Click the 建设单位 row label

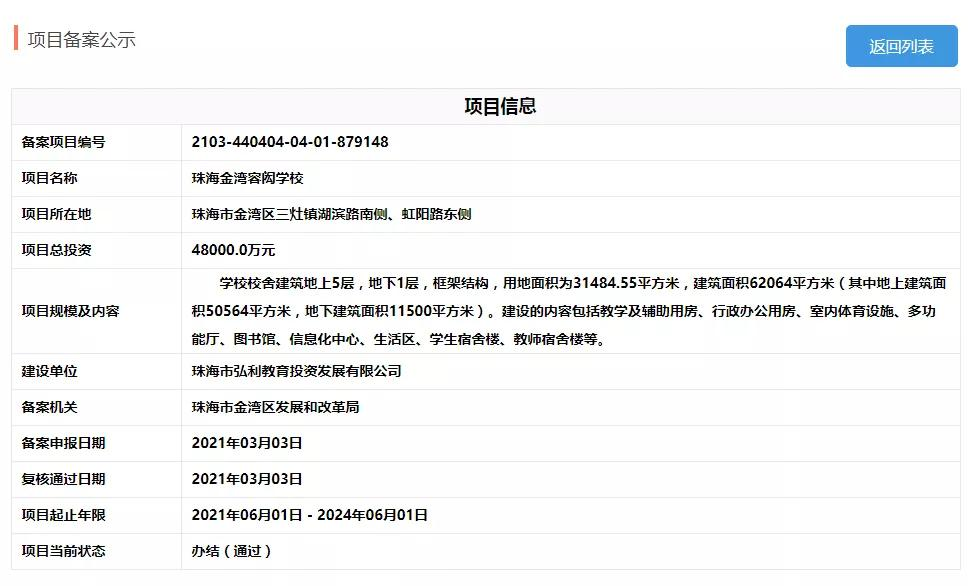point(53,371)
